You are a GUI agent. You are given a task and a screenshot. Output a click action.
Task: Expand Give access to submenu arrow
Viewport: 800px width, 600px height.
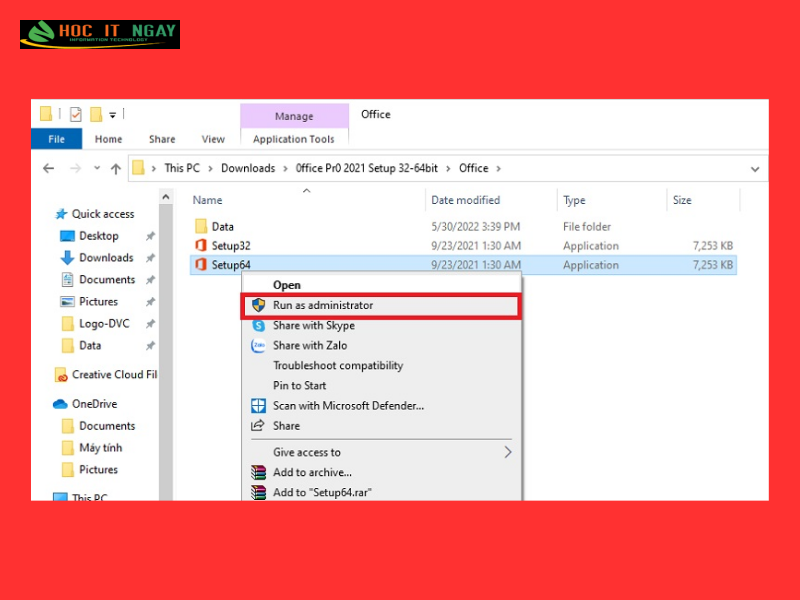(x=508, y=452)
